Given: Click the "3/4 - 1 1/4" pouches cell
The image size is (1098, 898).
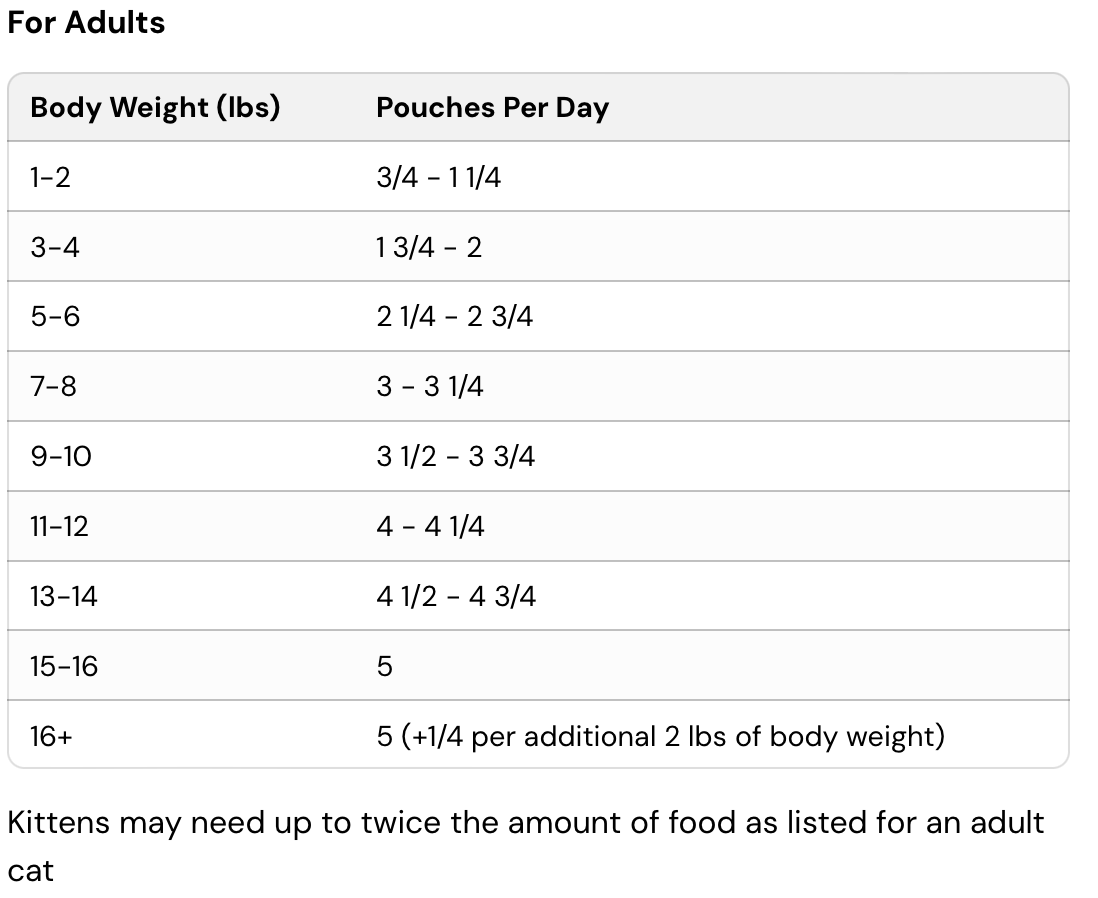Looking at the screenshot, I should click(x=438, y=177).
